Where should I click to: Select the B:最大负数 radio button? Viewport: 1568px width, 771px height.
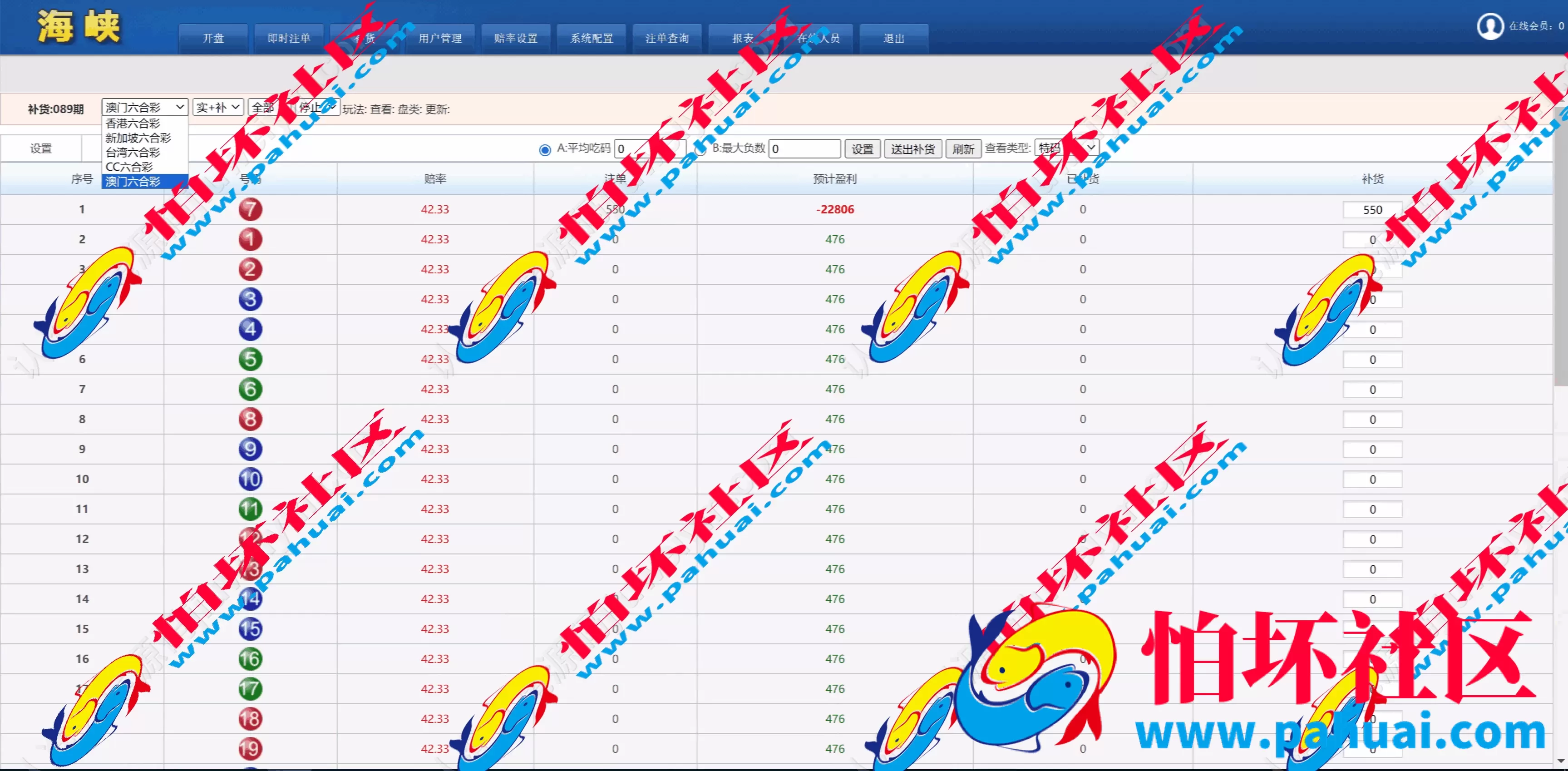click(x=700, y=150)
